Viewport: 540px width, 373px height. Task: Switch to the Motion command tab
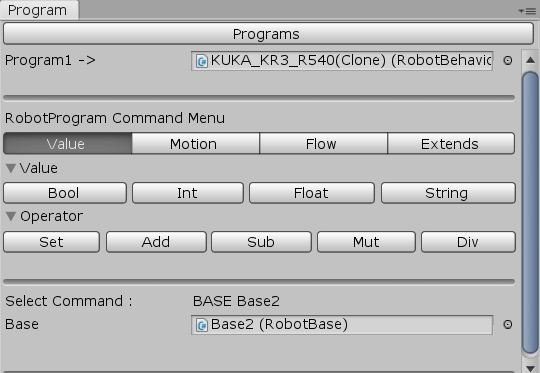pos(195,144)
